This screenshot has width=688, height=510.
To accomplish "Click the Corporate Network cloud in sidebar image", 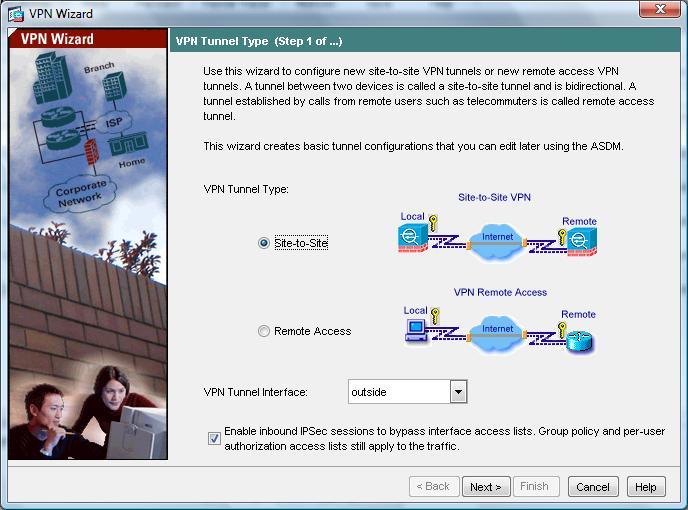I will coord(80,194).
